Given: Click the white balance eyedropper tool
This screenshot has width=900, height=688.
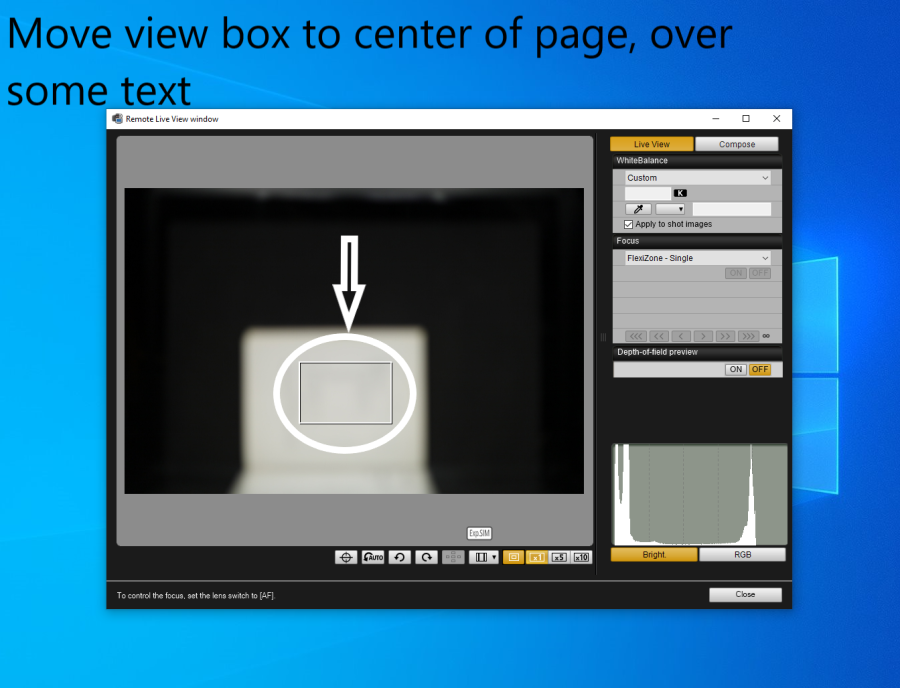Looking at the screenshot, I should 637,209.
